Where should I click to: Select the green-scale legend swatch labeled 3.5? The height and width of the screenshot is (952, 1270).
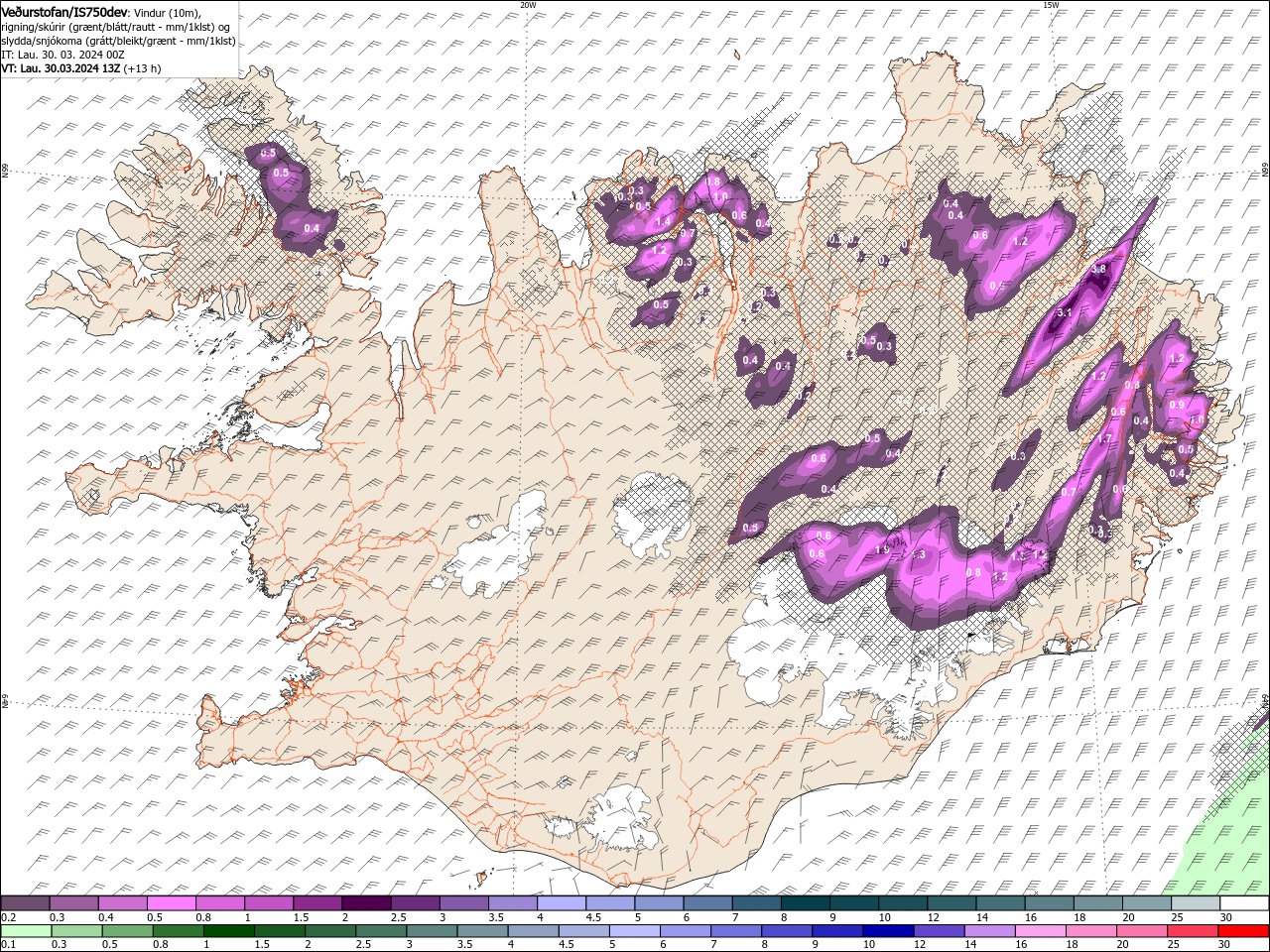(x=483, y=931)
